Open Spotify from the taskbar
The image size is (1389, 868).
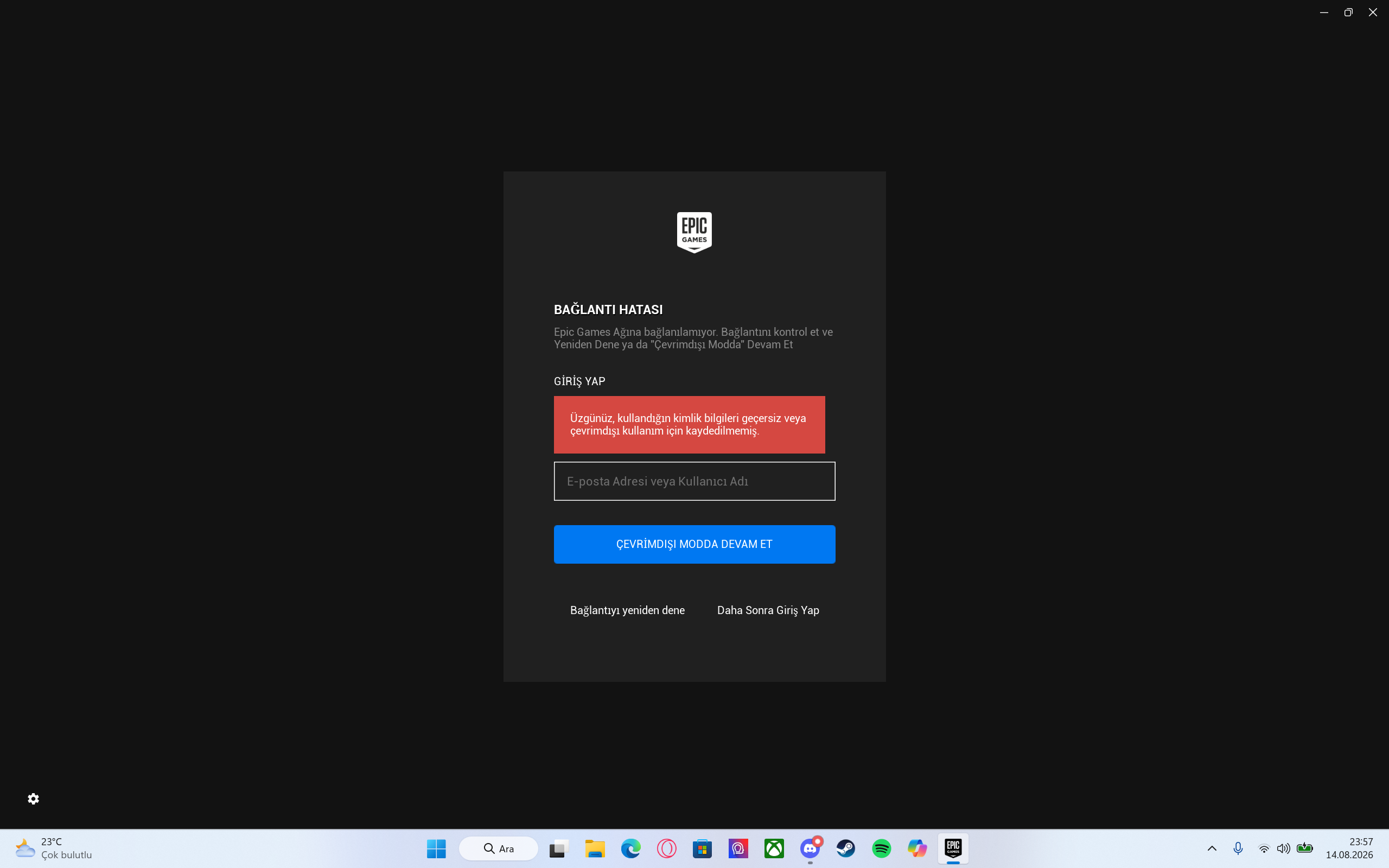tap(882, 848)
